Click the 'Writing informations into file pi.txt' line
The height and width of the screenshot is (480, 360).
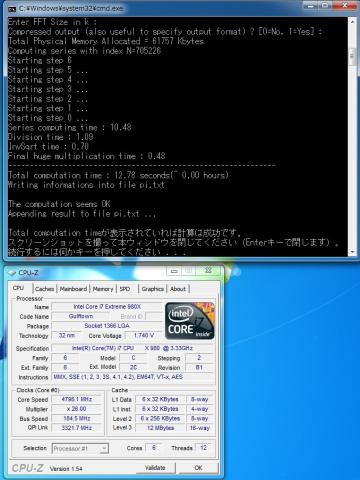(x=86, y=185)
